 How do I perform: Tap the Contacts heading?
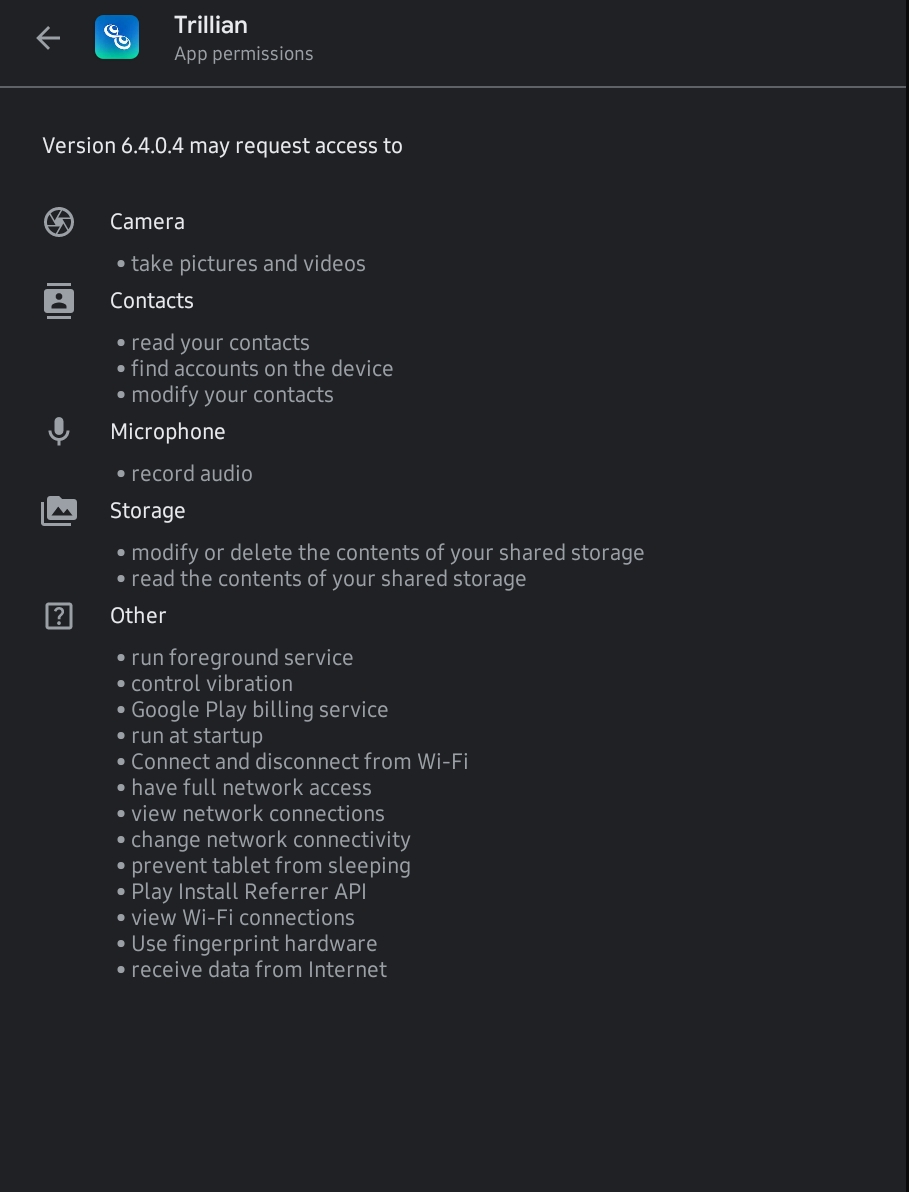(x=152, y=301)
